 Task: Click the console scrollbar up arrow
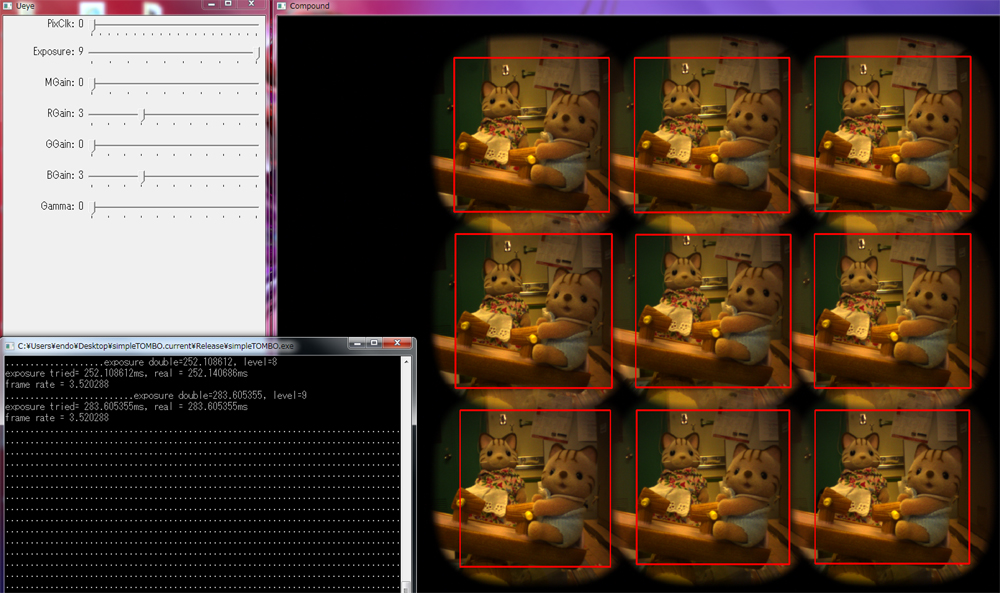(406, 362)
